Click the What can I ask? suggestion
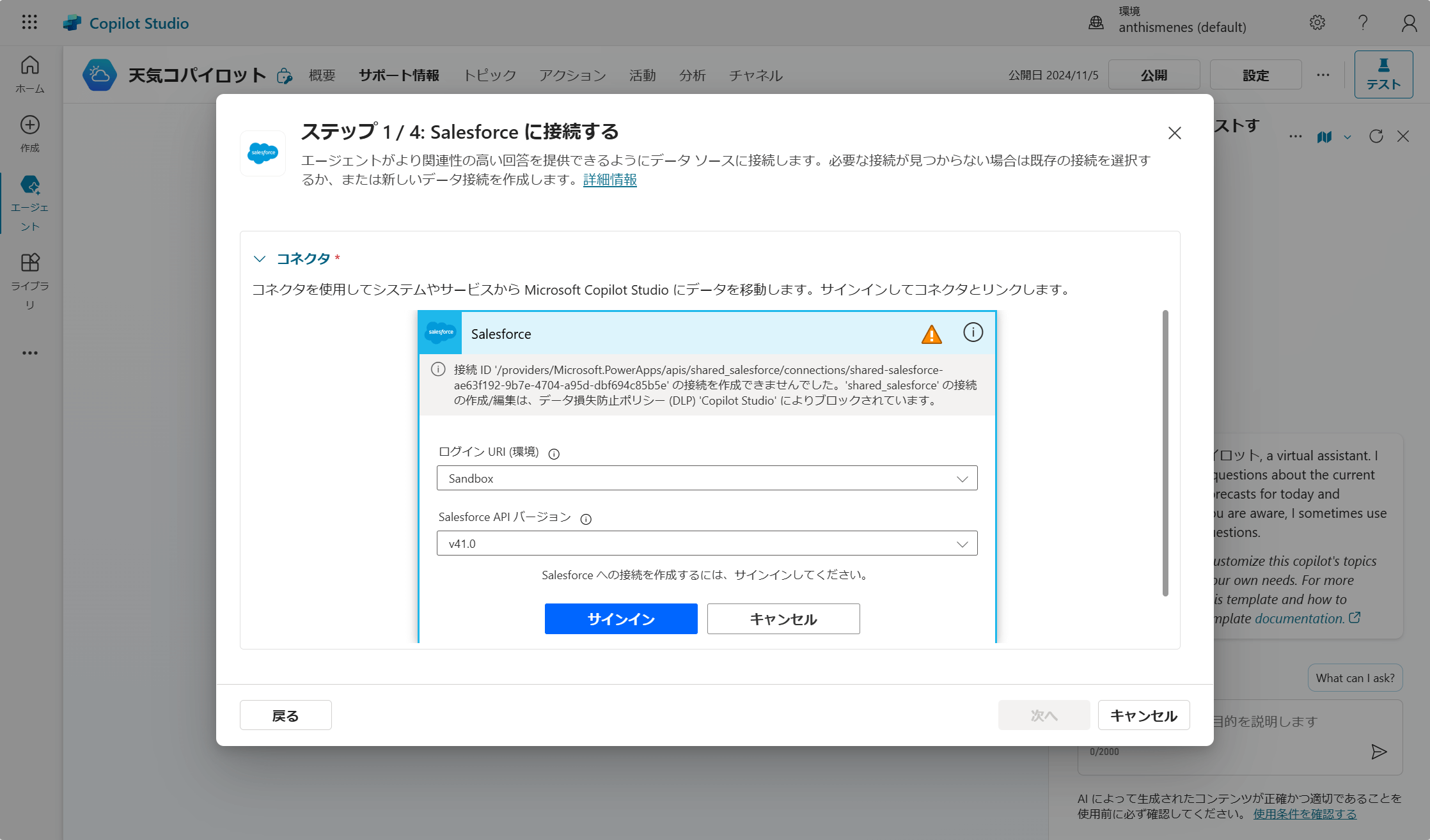Image resolution: width=1430 pixels, height=840 pixels. tap(1356, 678)
